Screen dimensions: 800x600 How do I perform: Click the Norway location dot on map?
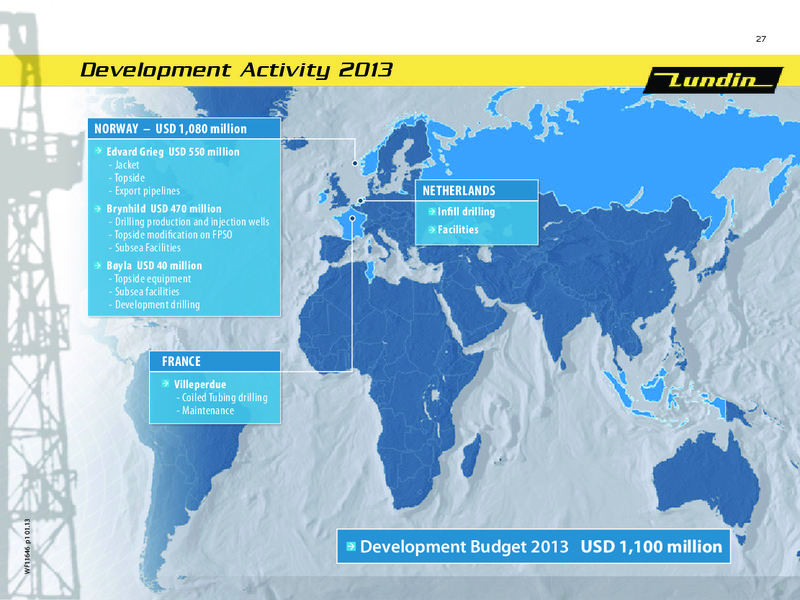[355, 163]
